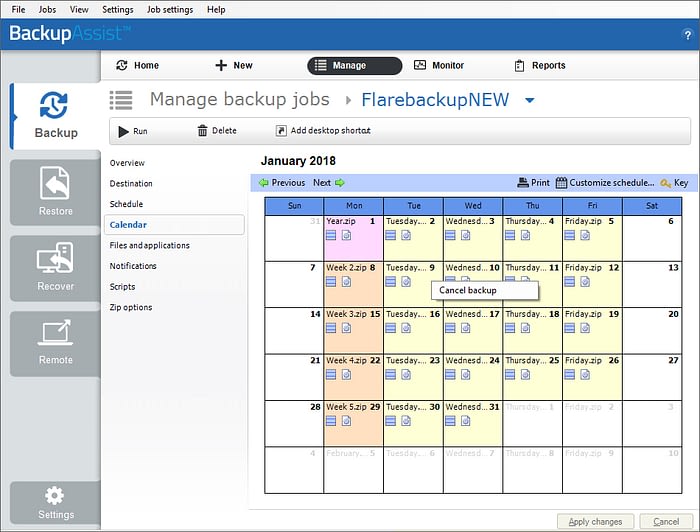
Task: Click the document icon on Week 3.zip January 15
Action: 346,328
